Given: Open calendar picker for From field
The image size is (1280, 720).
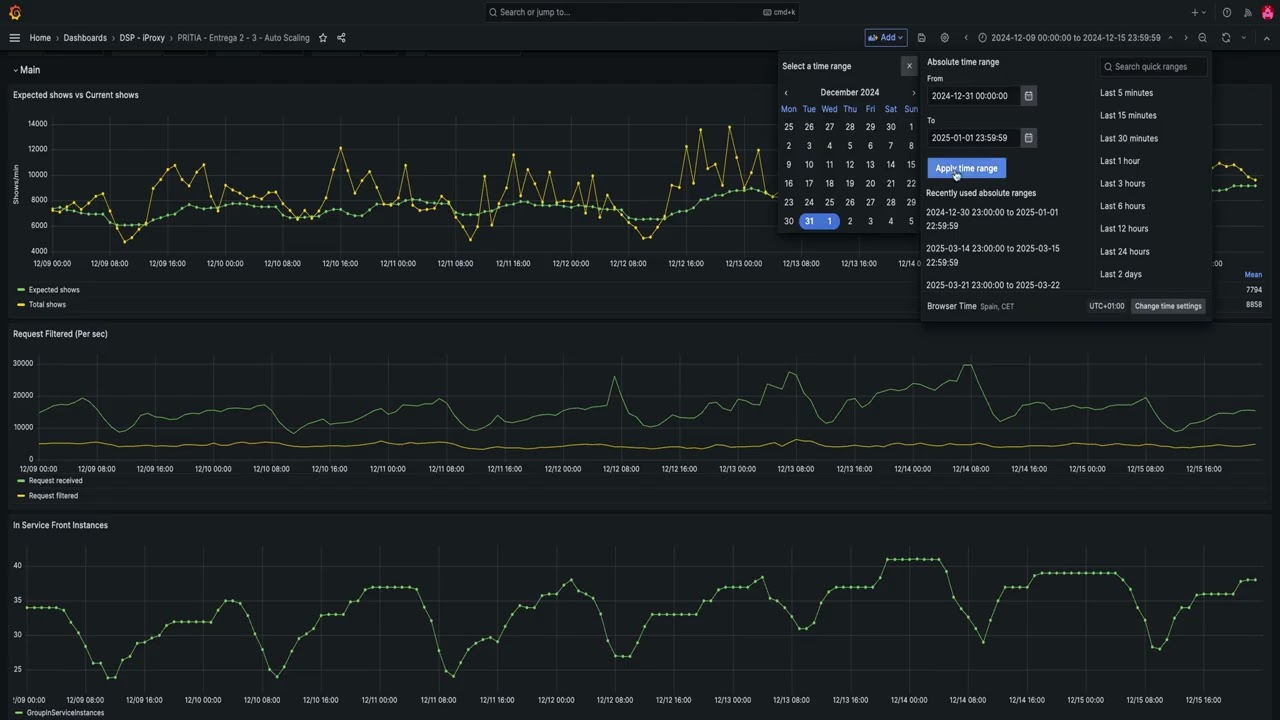Looking at the screenshot, I should point(1028,96).
